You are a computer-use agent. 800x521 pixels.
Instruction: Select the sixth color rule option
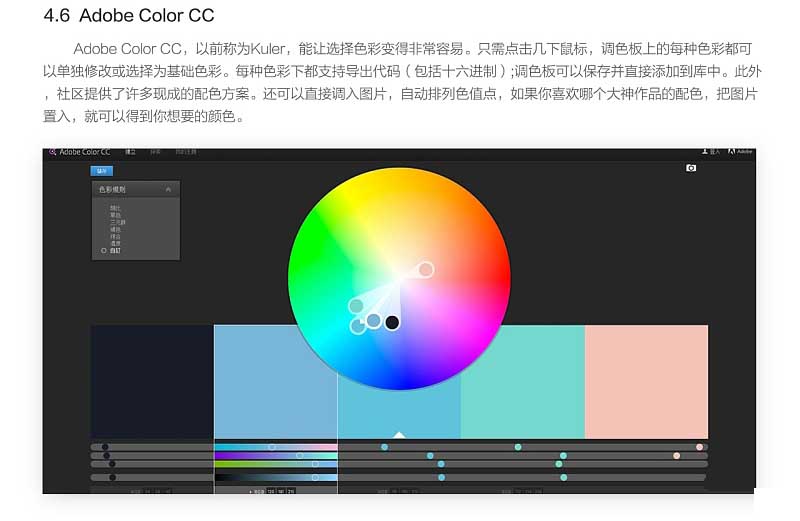(x=115, y=243)
